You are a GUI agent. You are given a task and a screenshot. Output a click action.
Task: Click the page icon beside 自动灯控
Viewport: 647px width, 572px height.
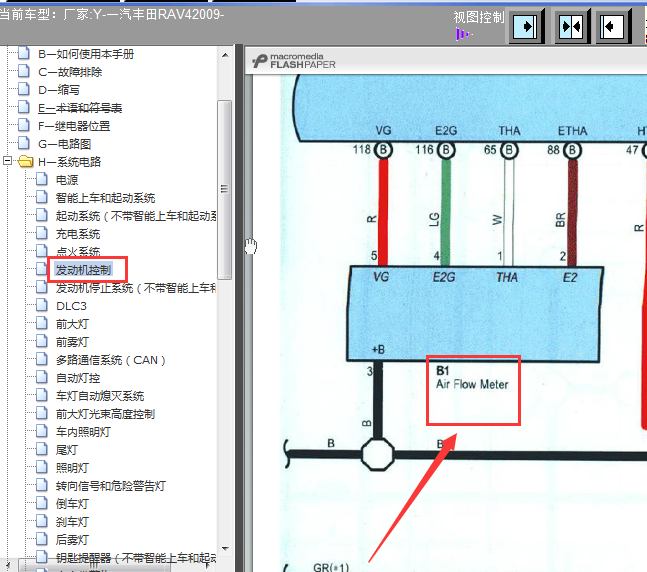click(x=41, y=377)
